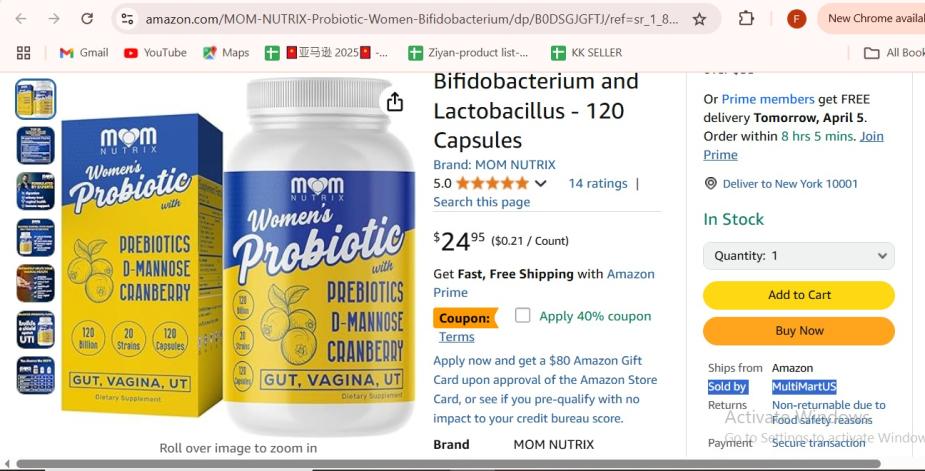925x471 pixels.
Task: Open the Chrome extensions puzzle icon
Action: click(x=746, y=18)
